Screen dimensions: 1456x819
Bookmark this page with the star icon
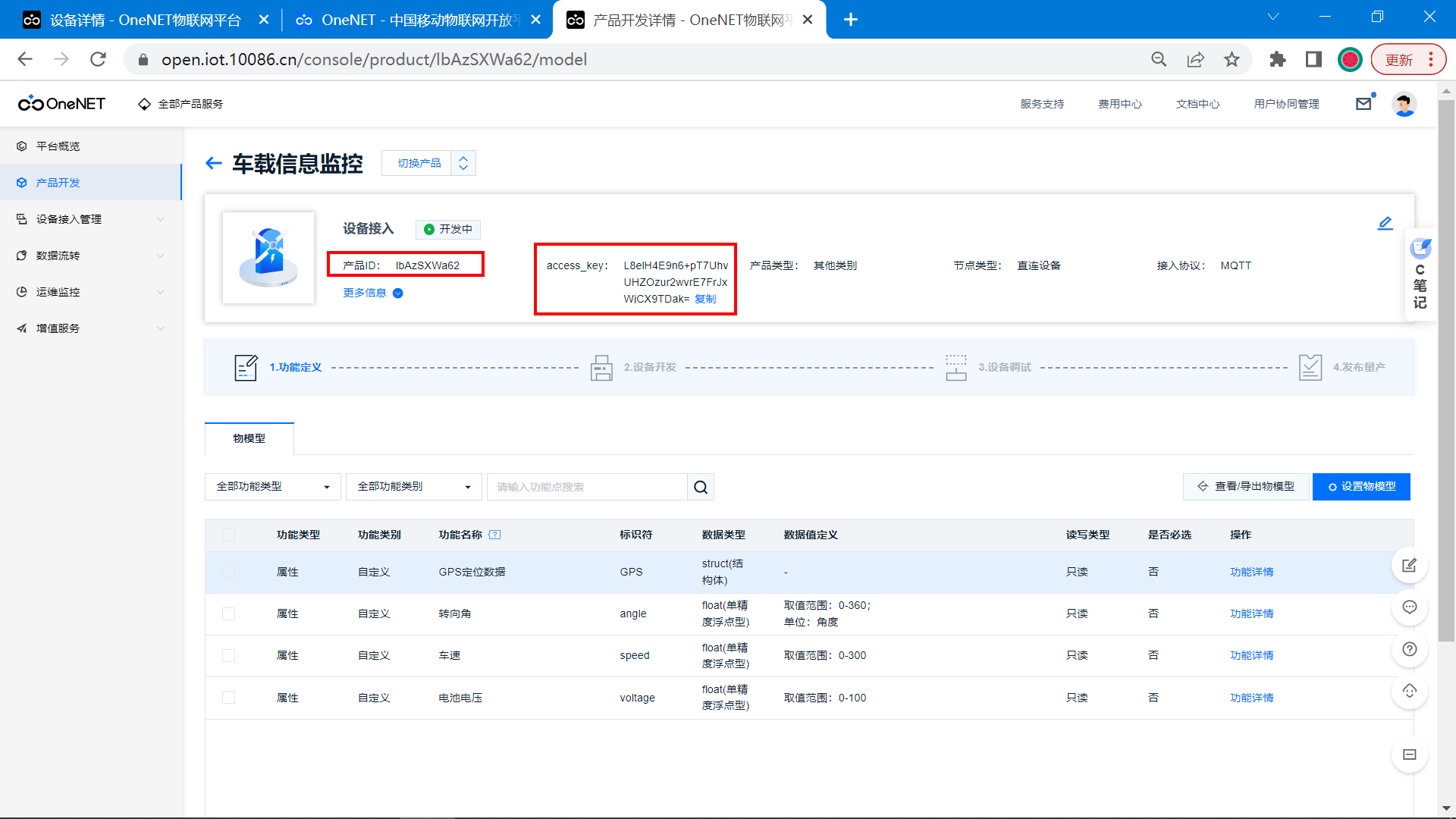pyautogui.click(x=1232, y=60)
